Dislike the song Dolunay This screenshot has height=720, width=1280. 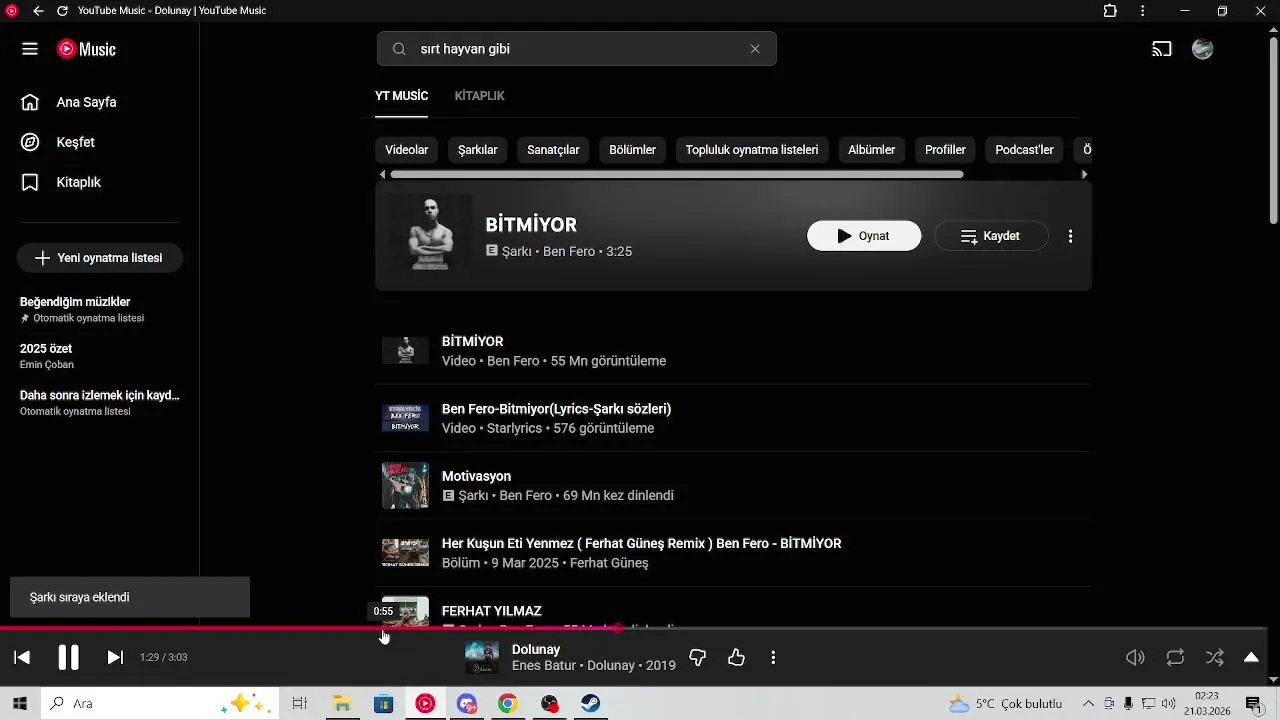tap(698, 657)
